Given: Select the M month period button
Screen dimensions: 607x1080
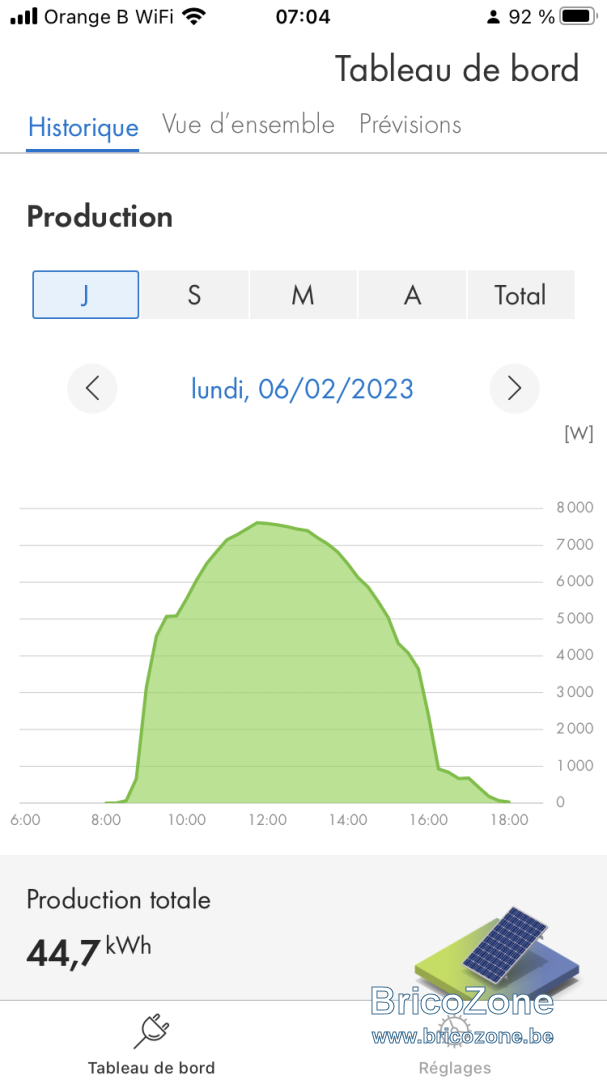Looking at the screenshot, I should (303, 295).
